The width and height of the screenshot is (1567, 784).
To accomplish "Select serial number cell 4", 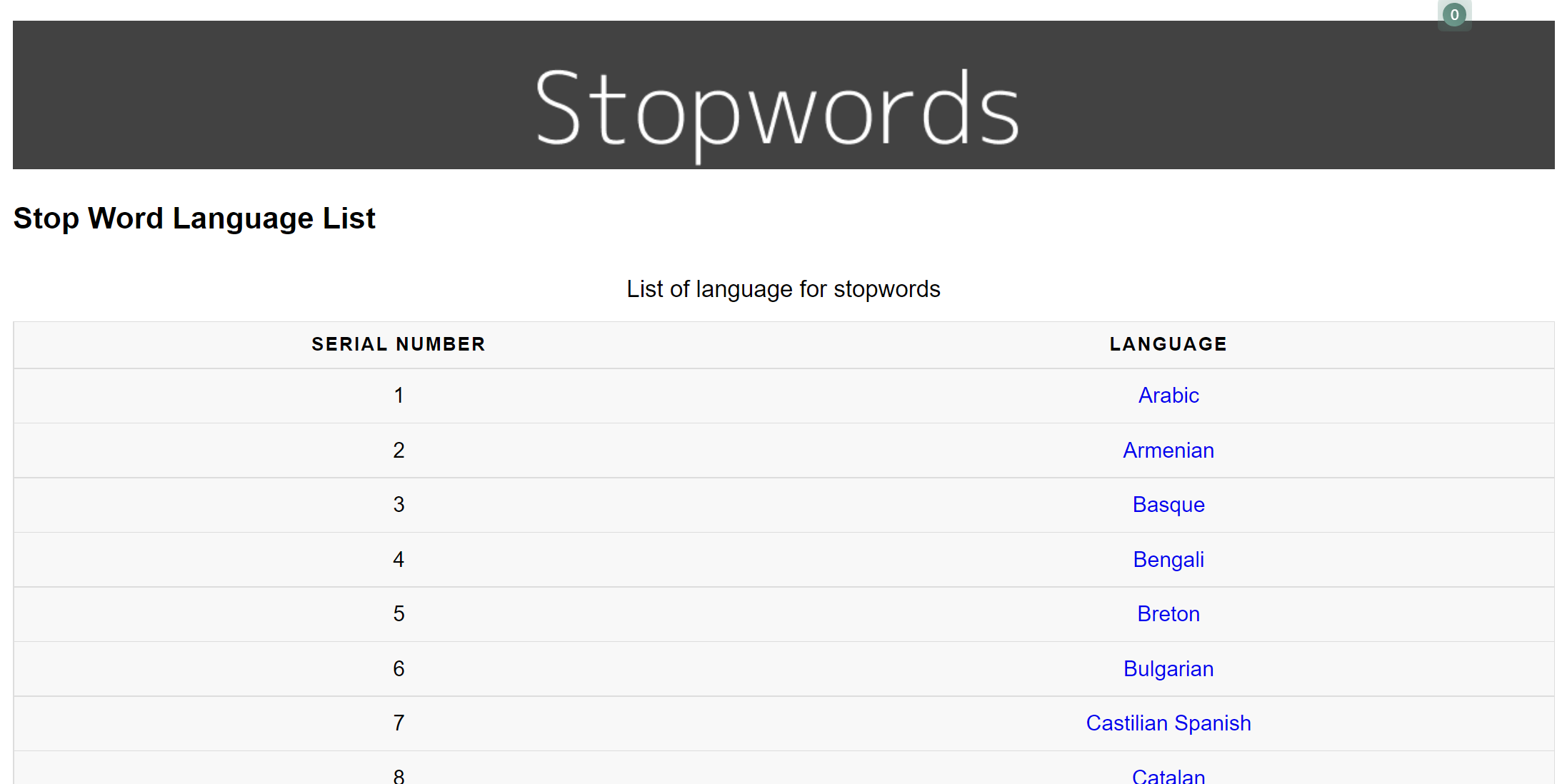I will coord(399,560).
